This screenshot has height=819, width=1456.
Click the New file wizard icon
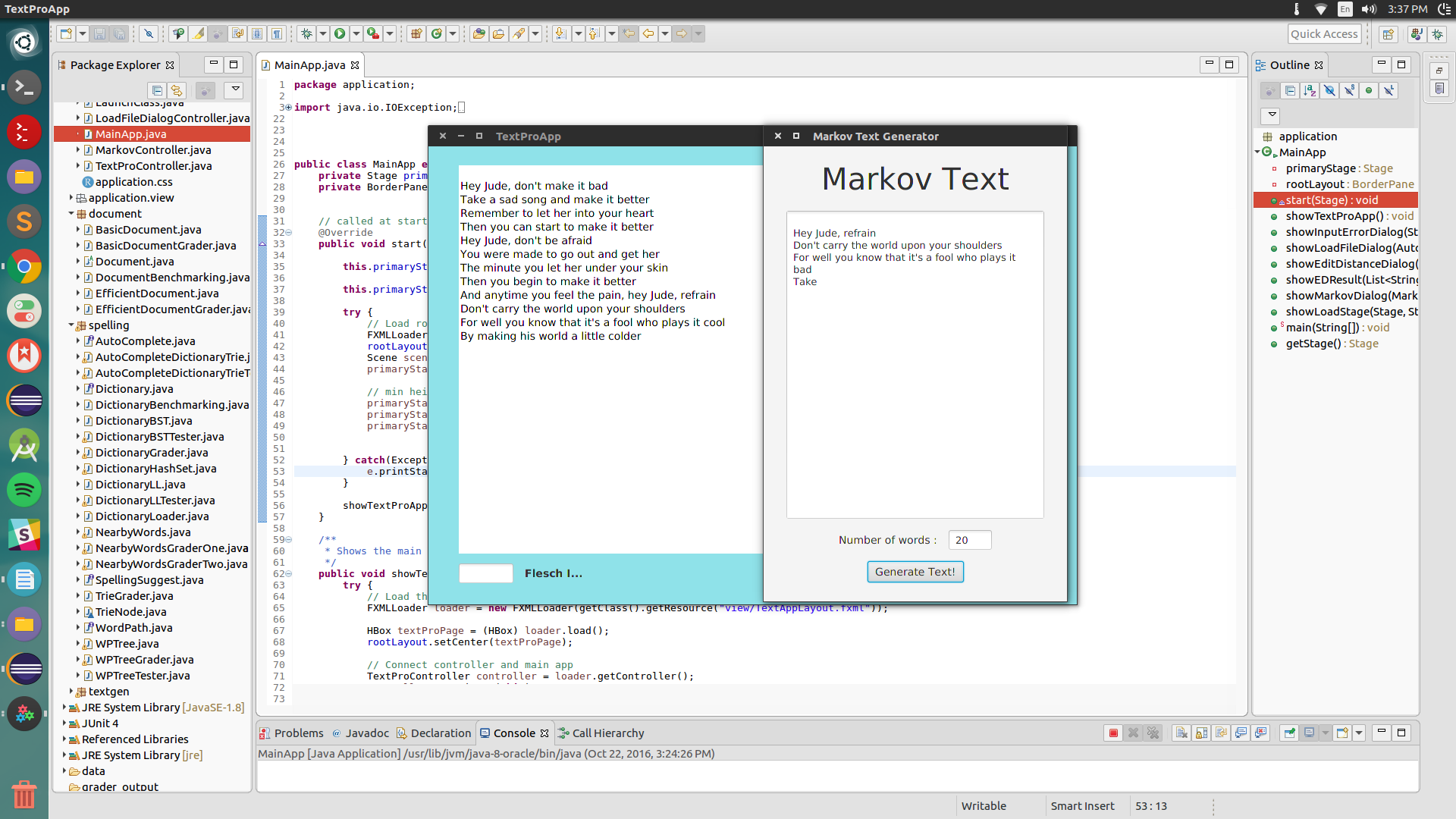coord(67,33)
